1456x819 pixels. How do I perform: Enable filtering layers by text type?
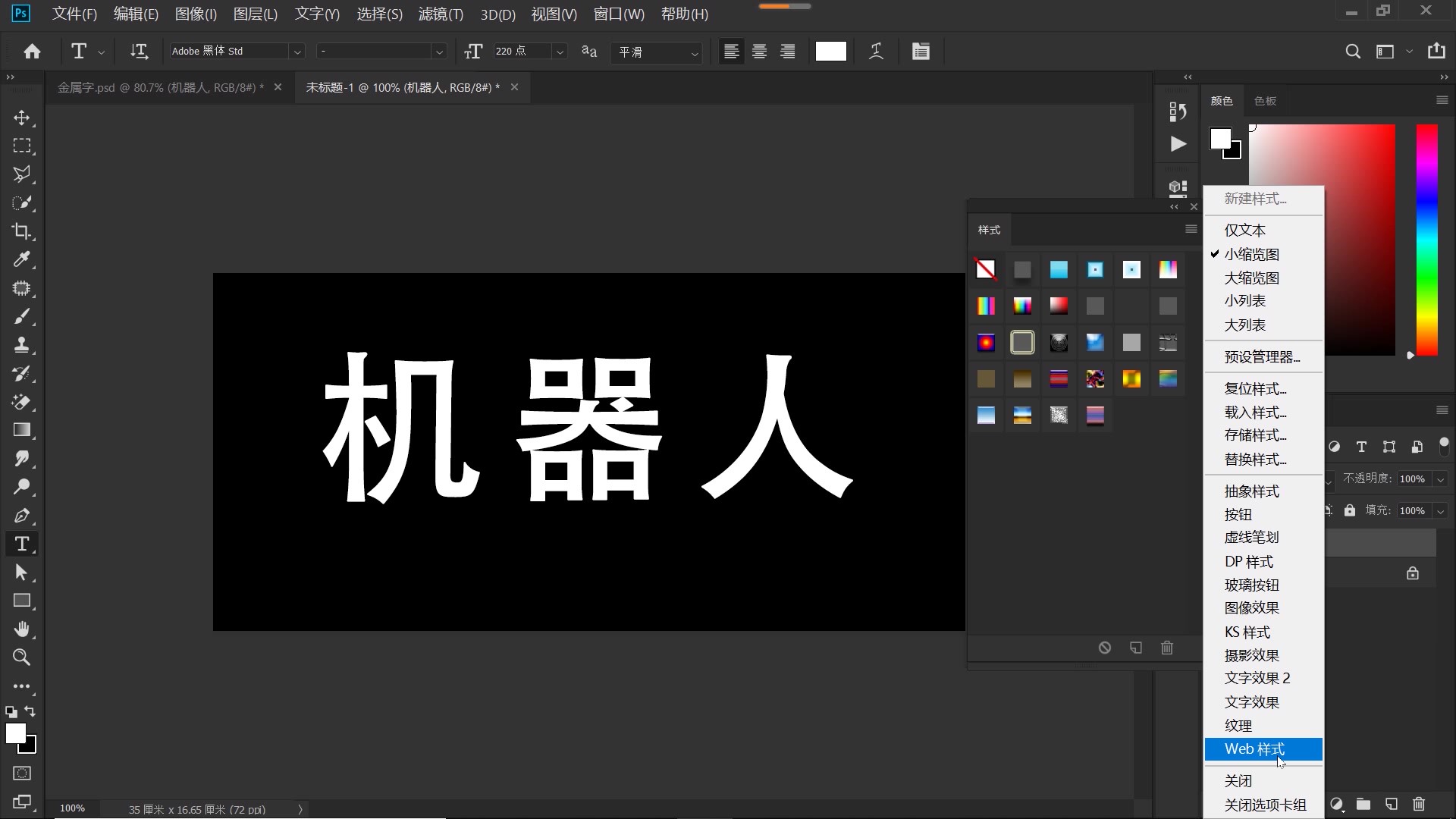pyautogui.click(x=1362, y=447)
